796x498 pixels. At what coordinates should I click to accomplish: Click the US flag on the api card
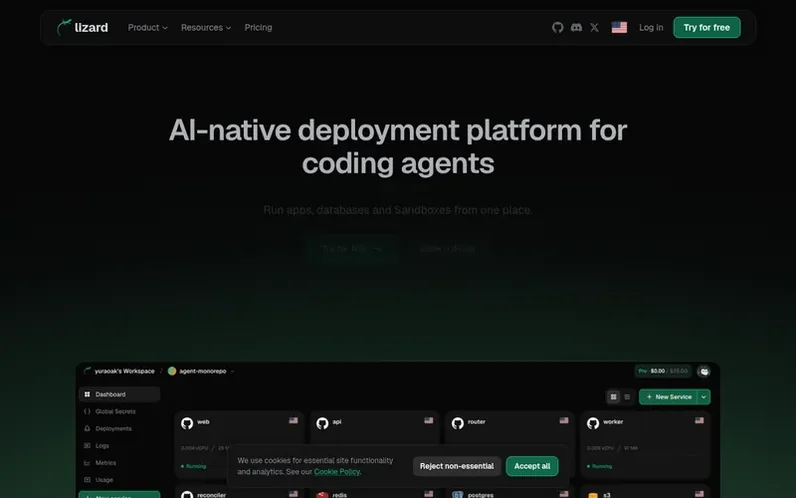(x=429, y=420)
